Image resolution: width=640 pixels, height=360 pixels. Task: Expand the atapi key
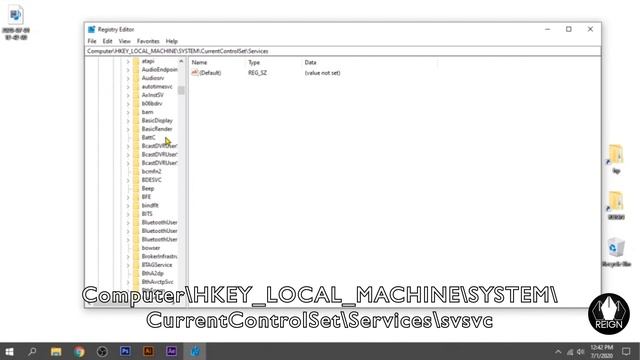128,61
